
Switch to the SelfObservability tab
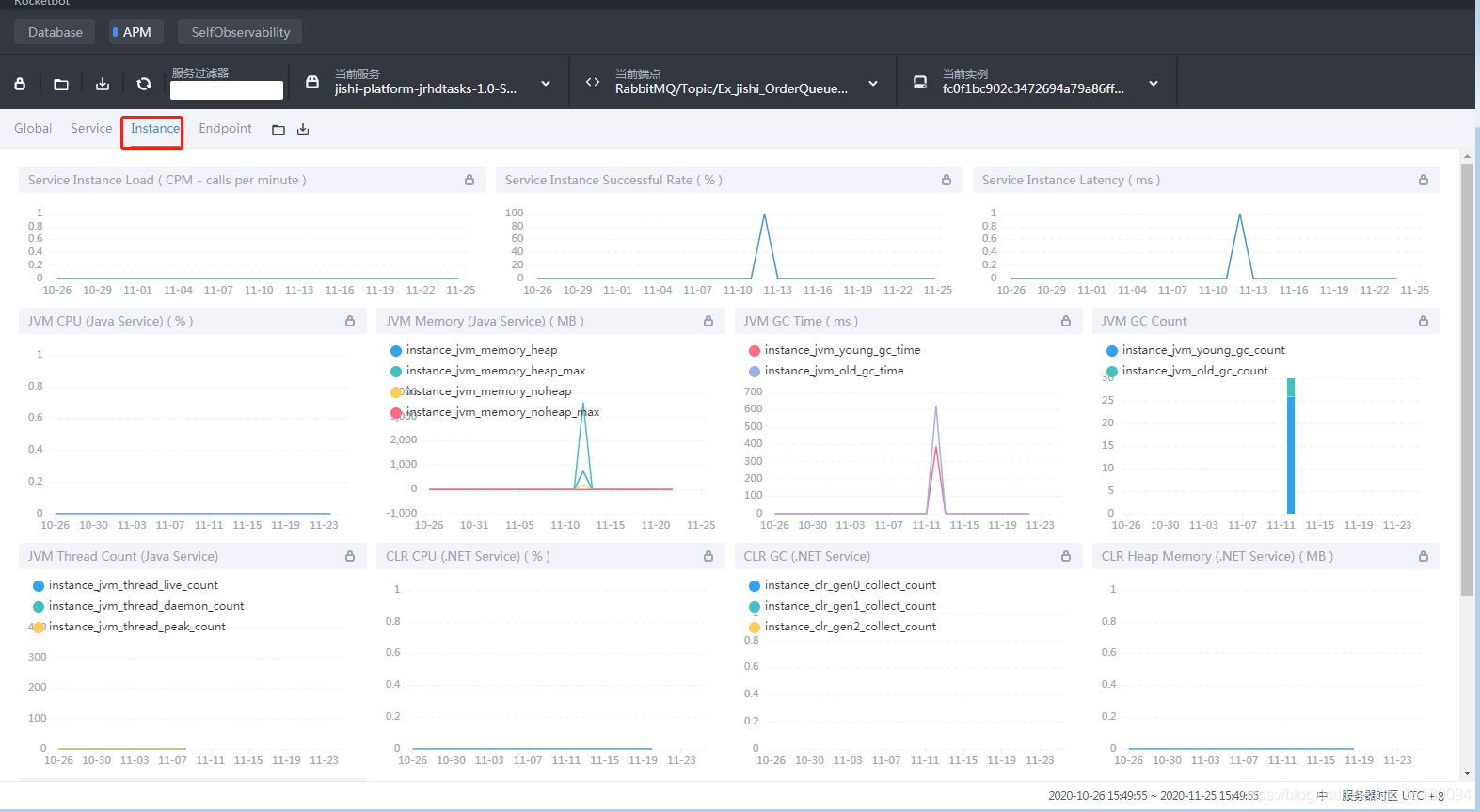coord(240,32)
